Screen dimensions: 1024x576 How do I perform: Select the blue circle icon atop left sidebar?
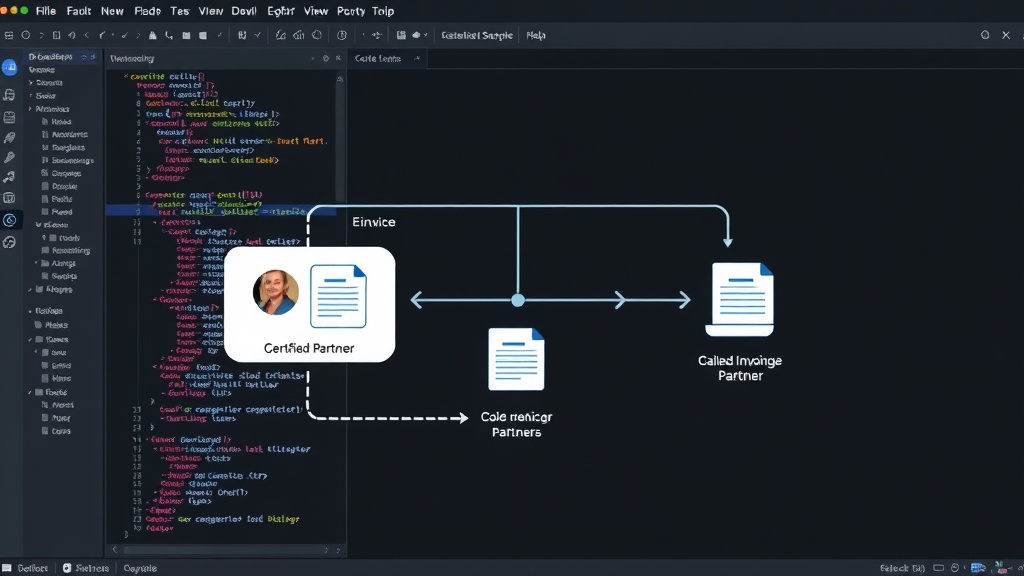tap(9, 67)
